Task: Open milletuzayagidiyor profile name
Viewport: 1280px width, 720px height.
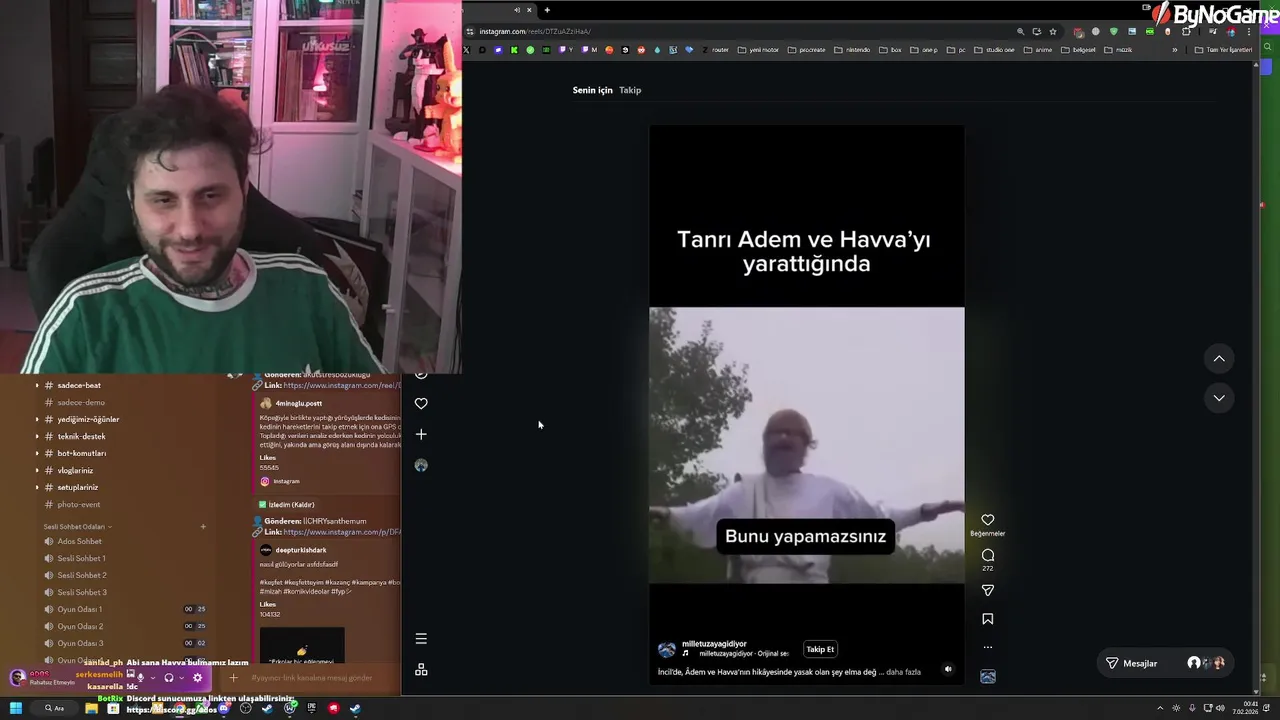Action: (x=714, y=644)
